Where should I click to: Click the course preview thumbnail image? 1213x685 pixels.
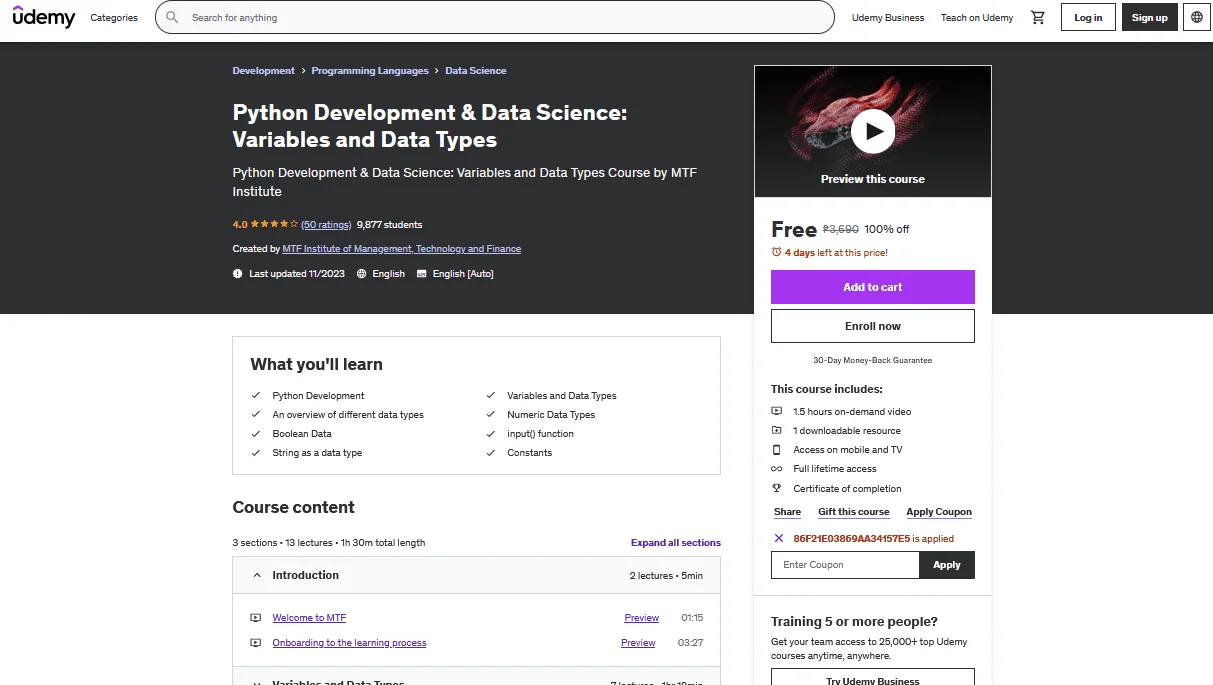873,131
